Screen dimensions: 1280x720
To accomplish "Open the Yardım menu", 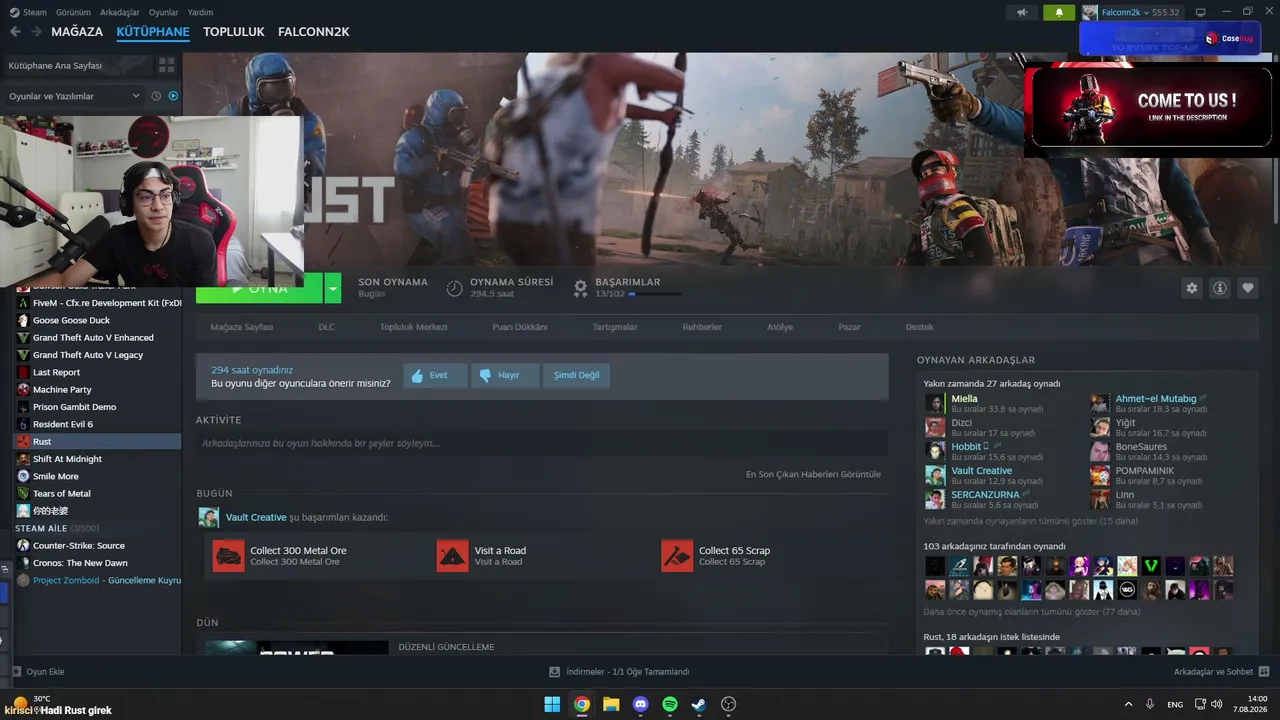I will pos(200,12).
